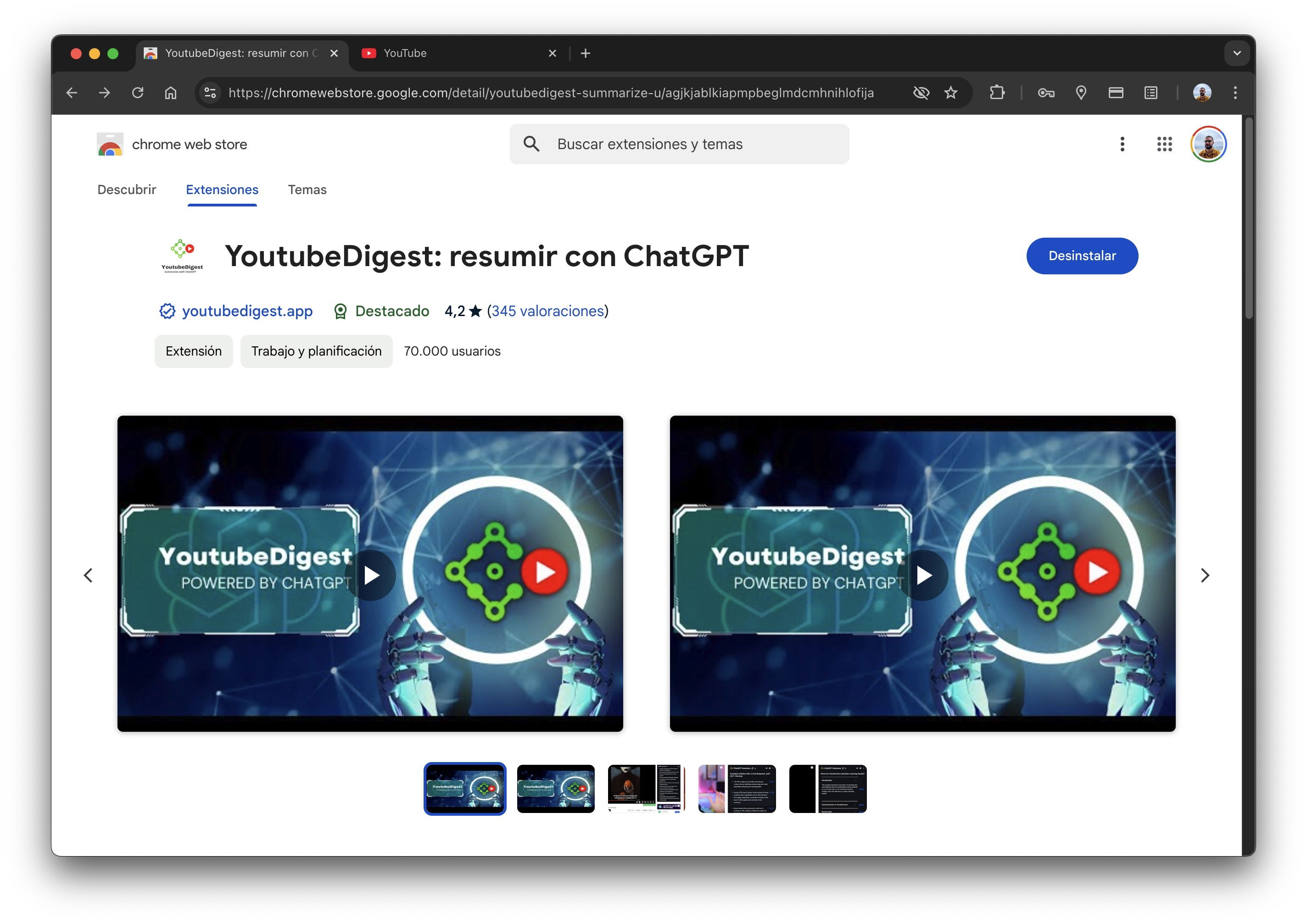Go back using the browser back arrow
This screenshot has width=1307, height=924.
pos(72,93)
